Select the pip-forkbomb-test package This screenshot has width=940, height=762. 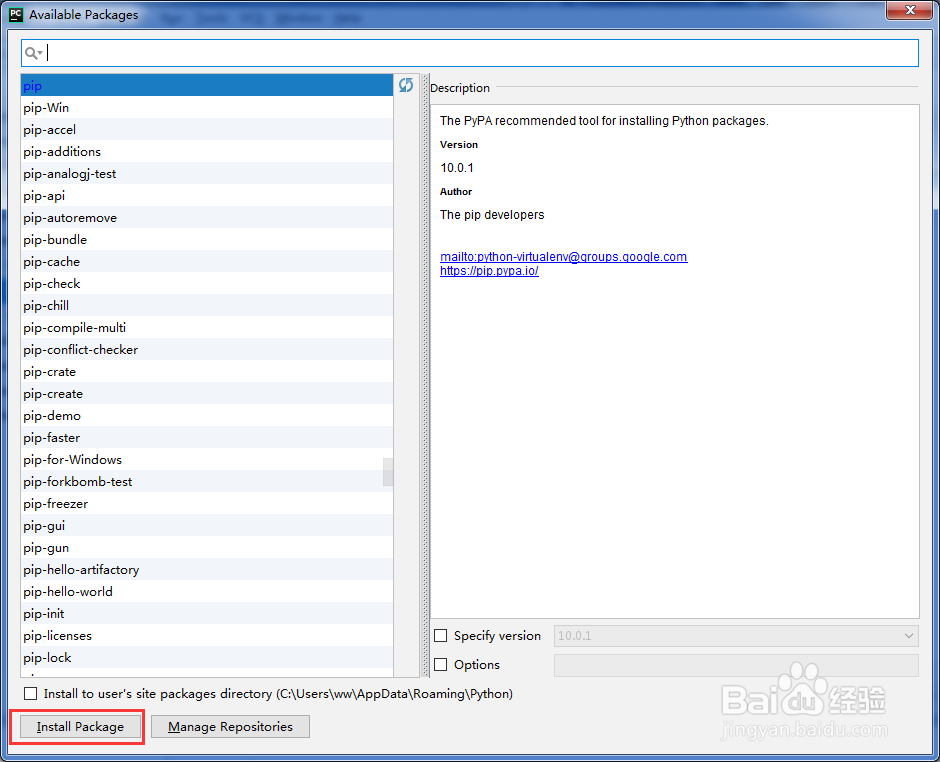(x=207, y=481)
